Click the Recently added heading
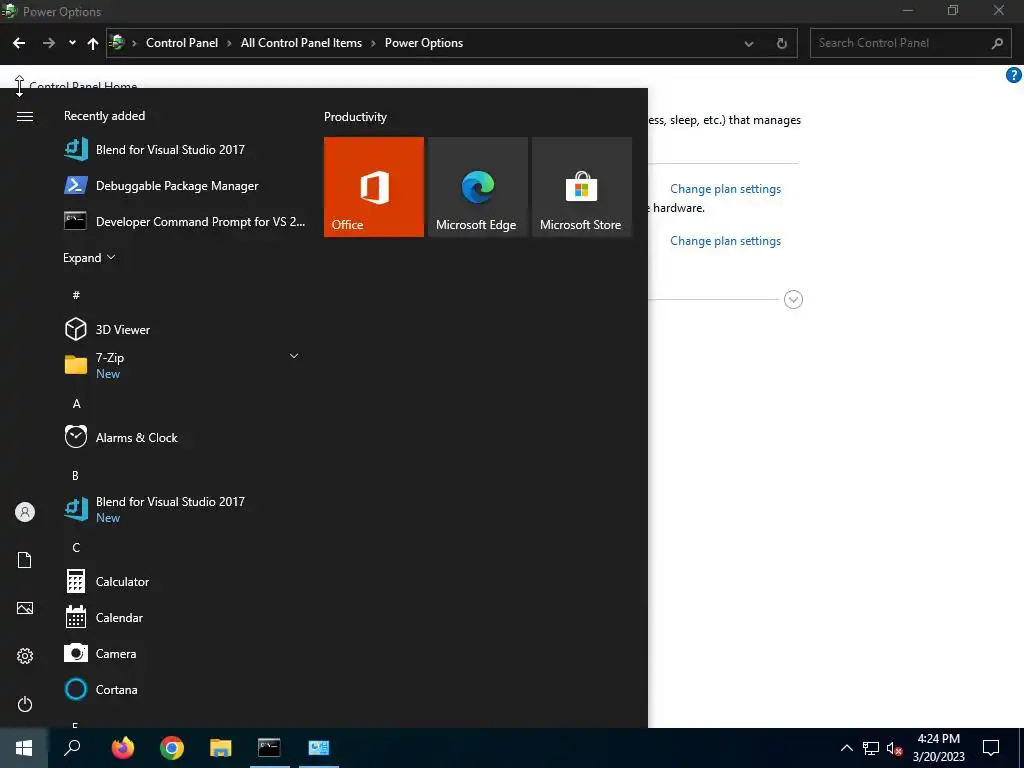Image resolution: width=1024 pixels, height=768 pixels. (104, 116)
